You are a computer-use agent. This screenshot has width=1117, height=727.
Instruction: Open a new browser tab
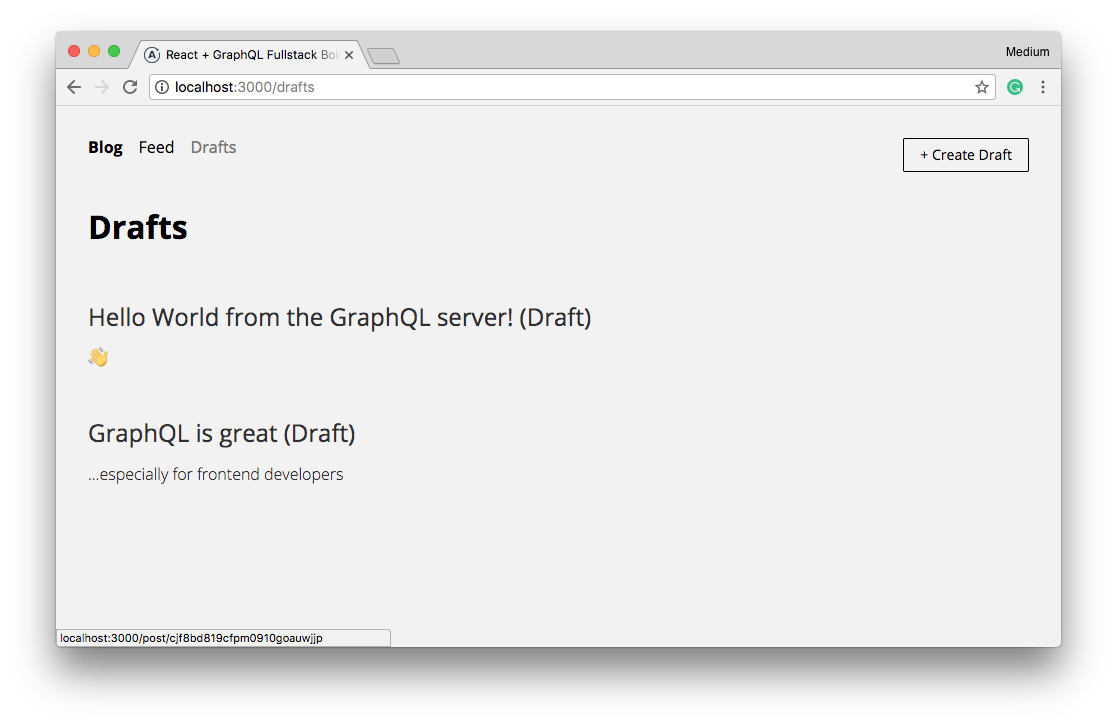click(x=383, y=56)
